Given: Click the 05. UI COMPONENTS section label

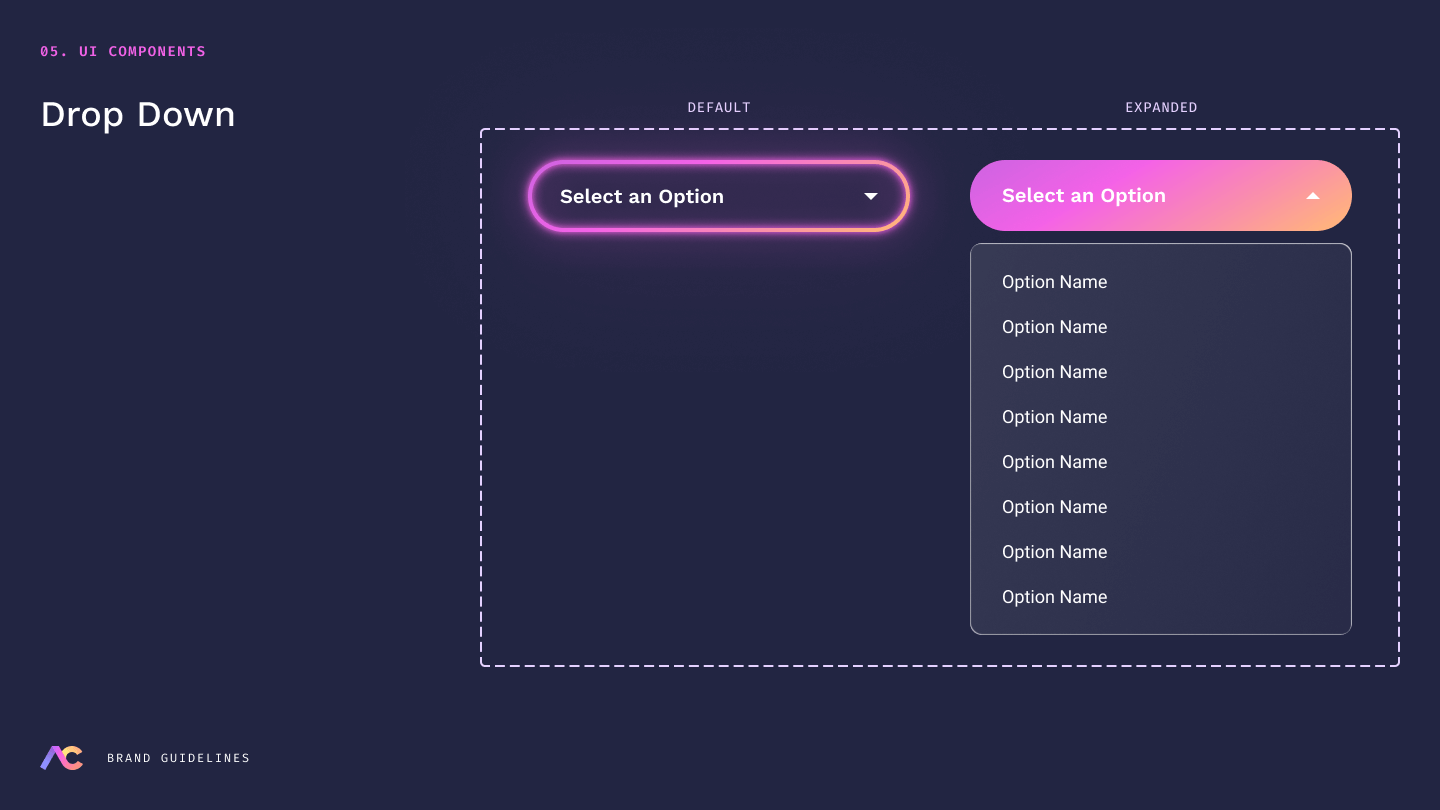Looking at the screenshot, I should point(123,51).
